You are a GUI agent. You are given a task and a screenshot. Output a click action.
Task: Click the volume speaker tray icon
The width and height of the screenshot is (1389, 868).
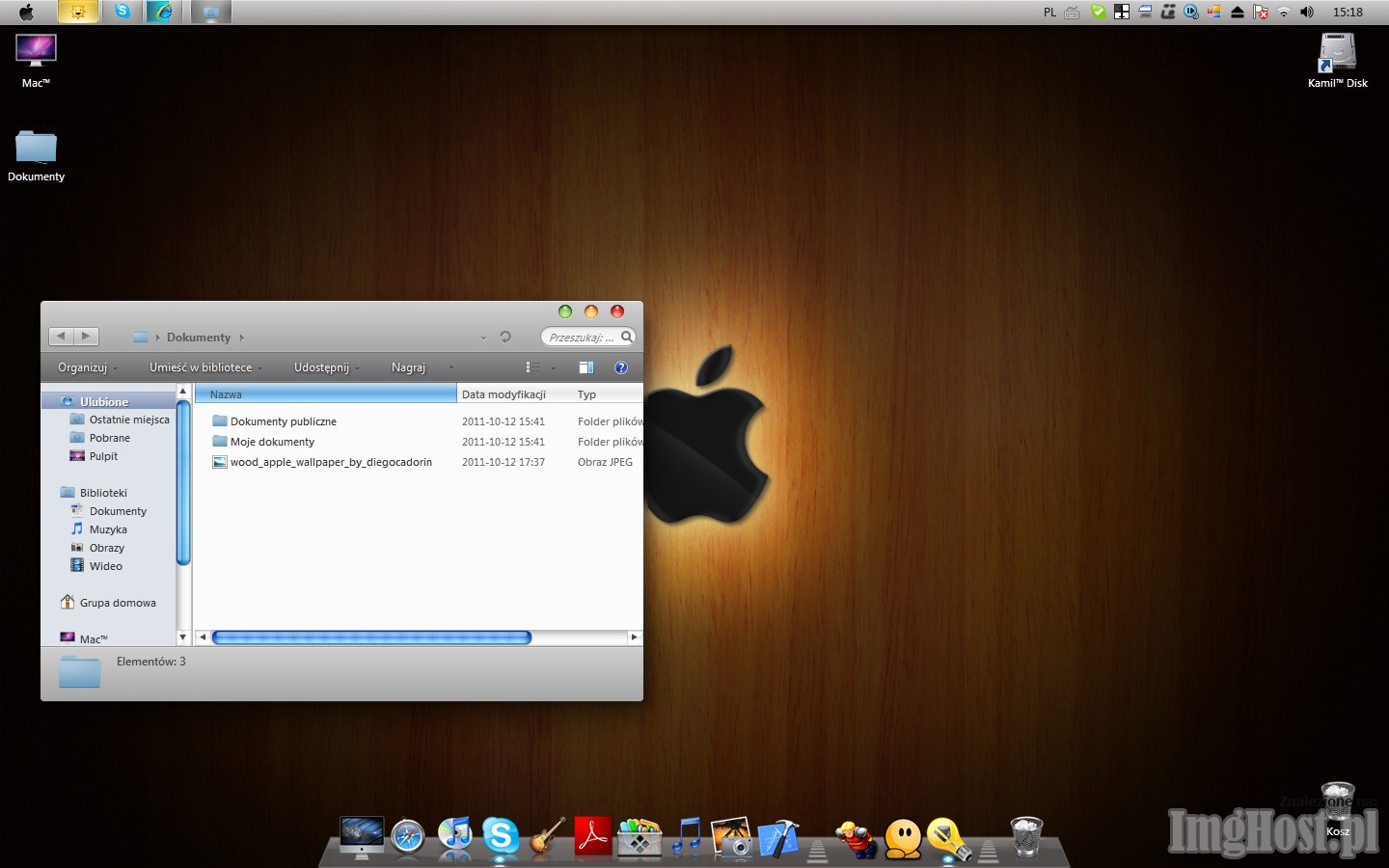pos(1306,12)
